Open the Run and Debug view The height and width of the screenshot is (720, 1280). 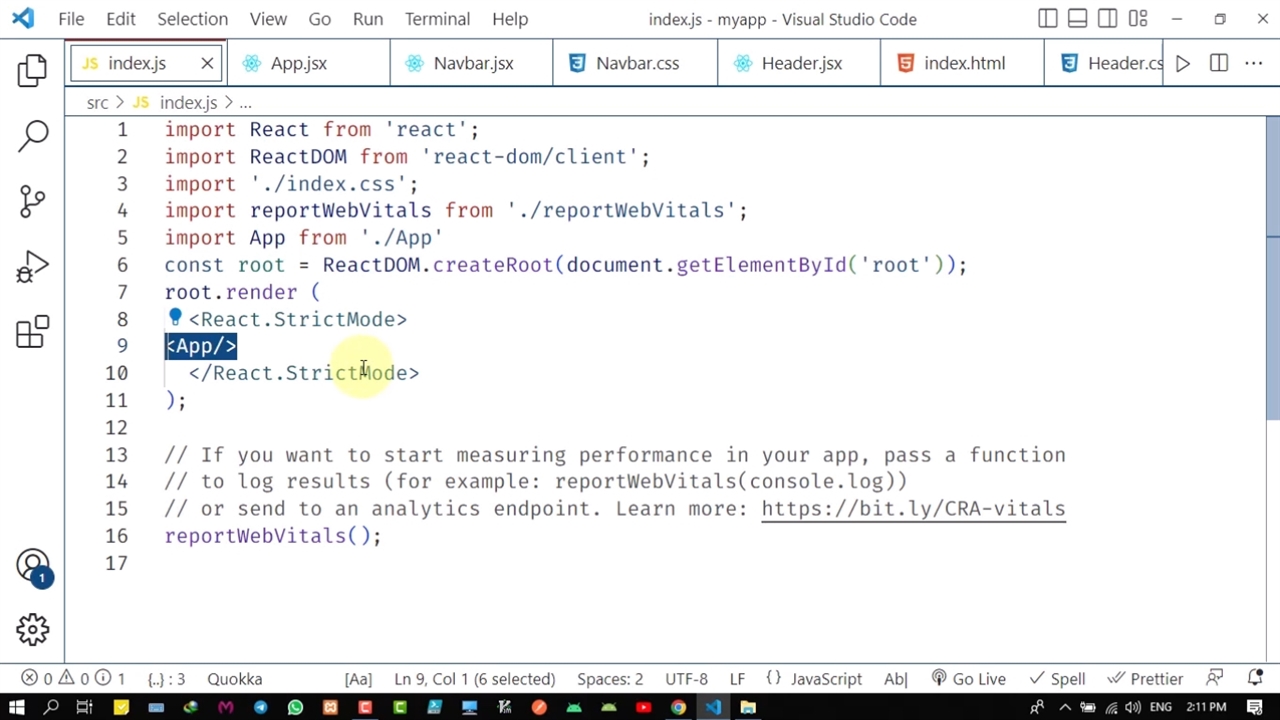click(x=32, y=267)
